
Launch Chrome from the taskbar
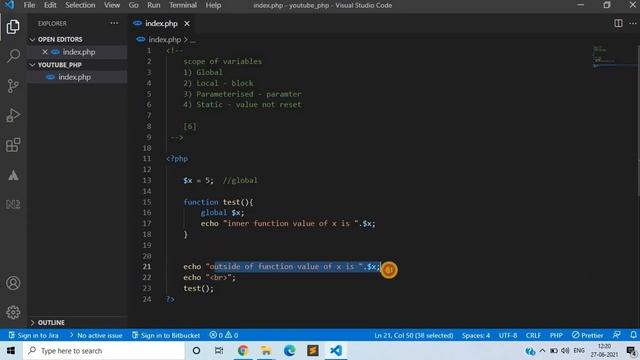point(243,351)
